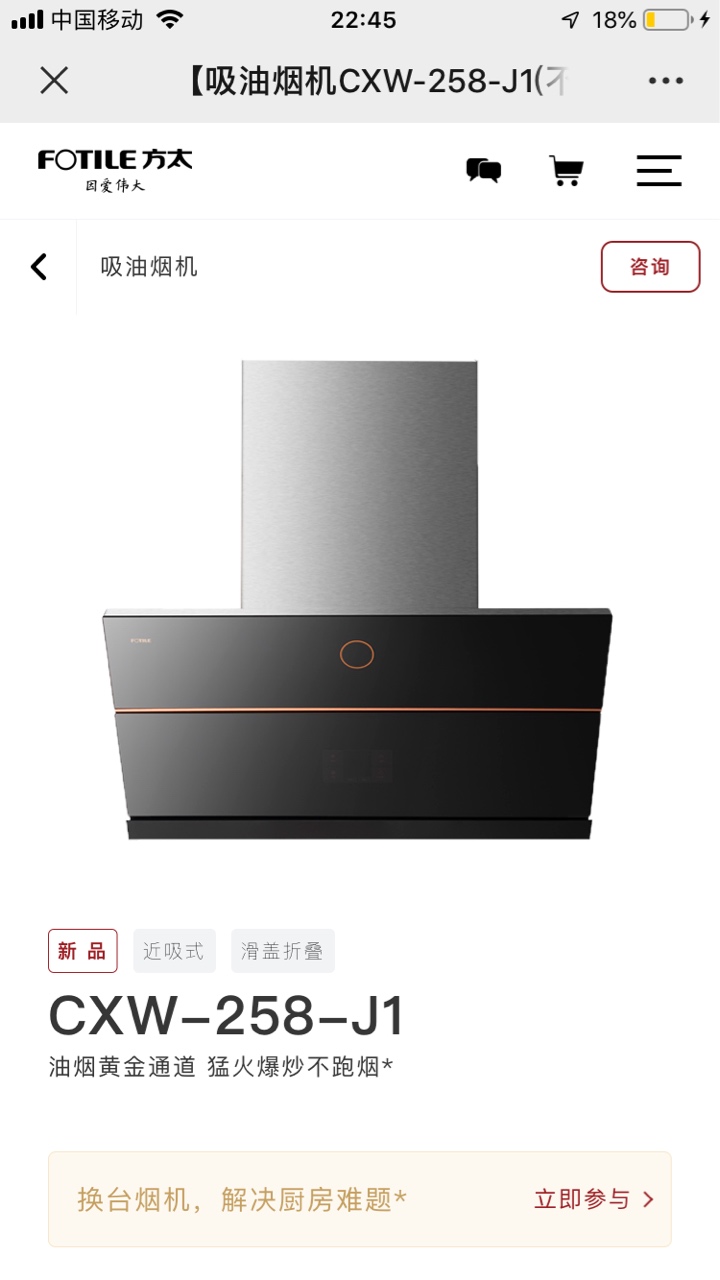Tap the 换台烟机，解决厨房难题 banner
The height and width of the screenshot is (1280, 720).
[x=360, y=1199]
